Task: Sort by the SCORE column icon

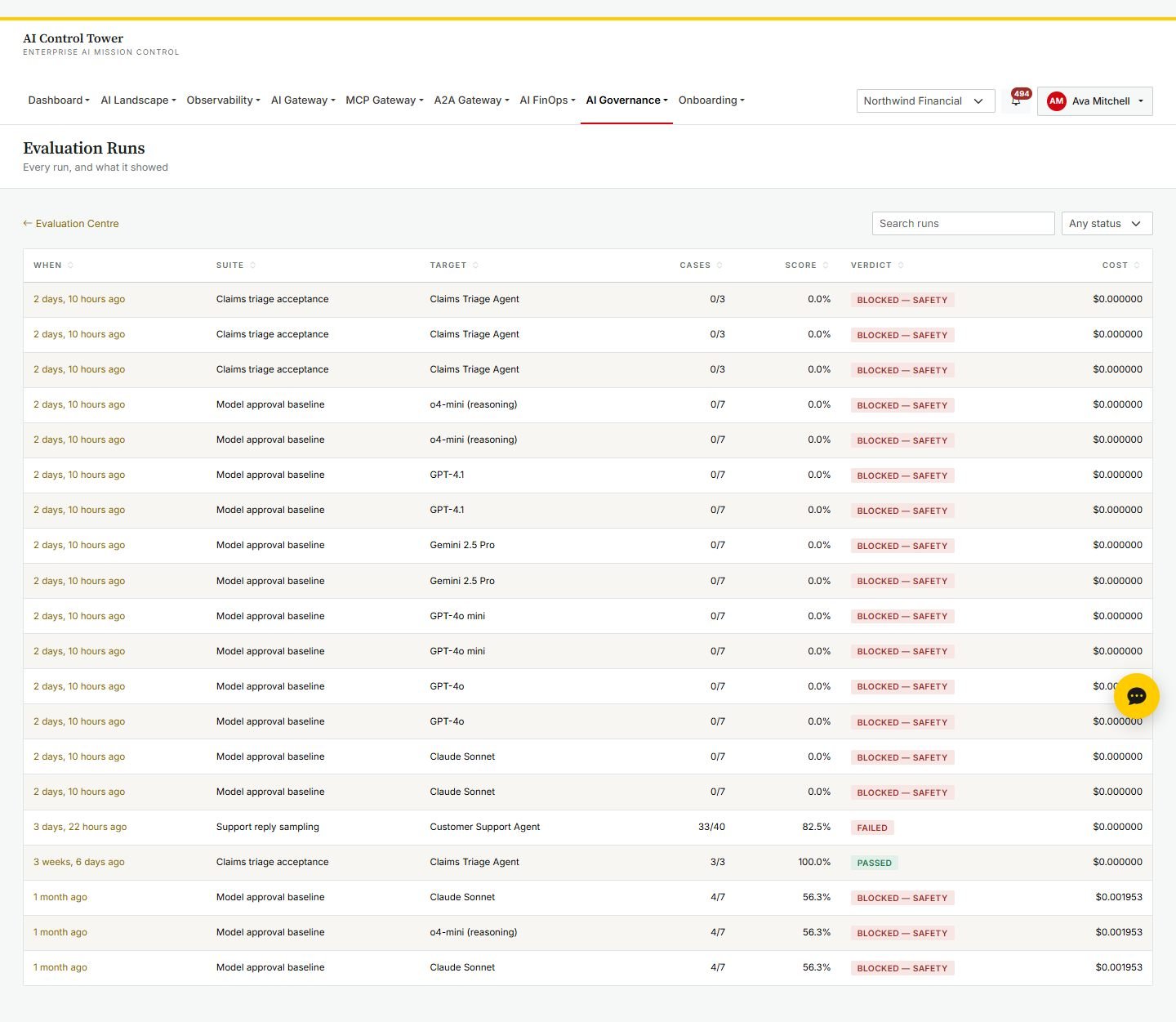Action: click(x=826, y=266)
